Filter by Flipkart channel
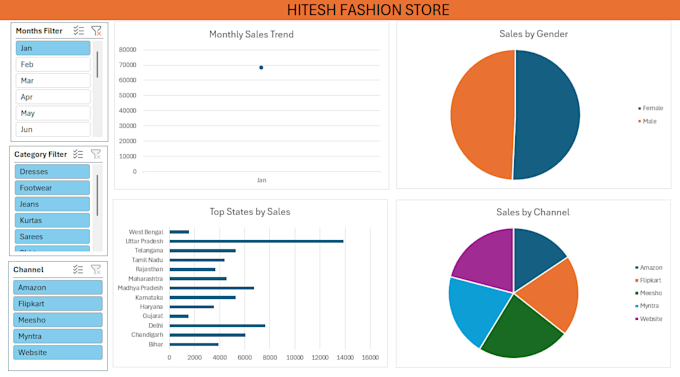Viewport: 680px width, 377px height. pos(58,304)
